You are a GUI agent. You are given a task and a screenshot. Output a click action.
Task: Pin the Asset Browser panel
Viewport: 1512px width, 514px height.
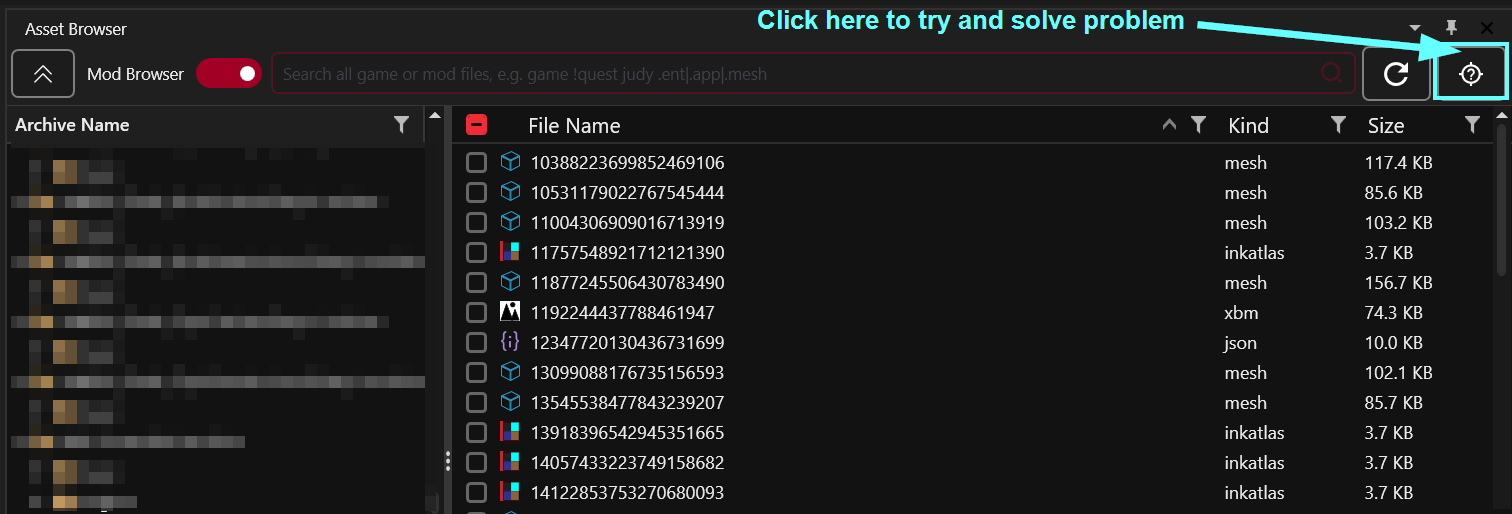pos(1452,28)
